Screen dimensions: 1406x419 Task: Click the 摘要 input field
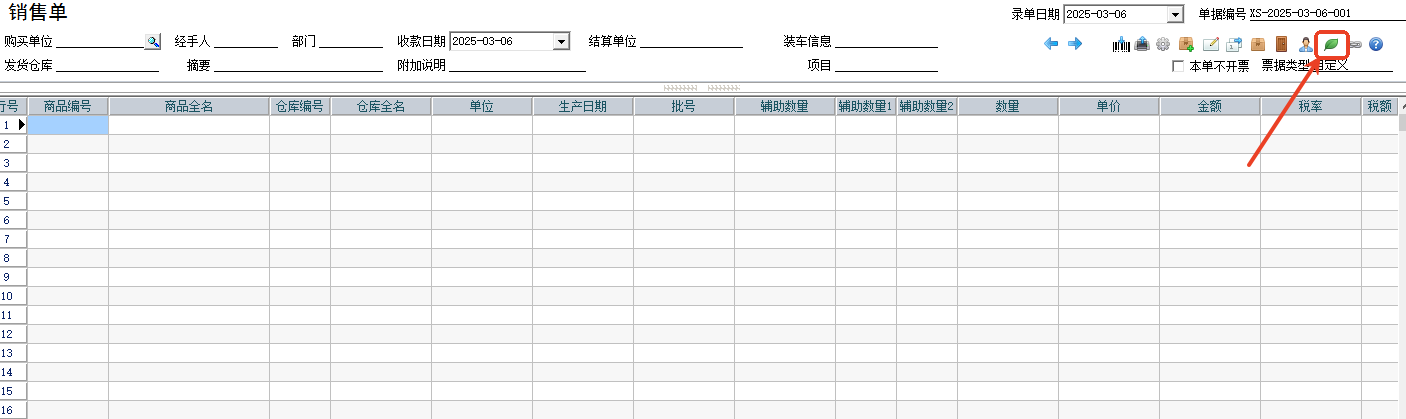[299, 66]
